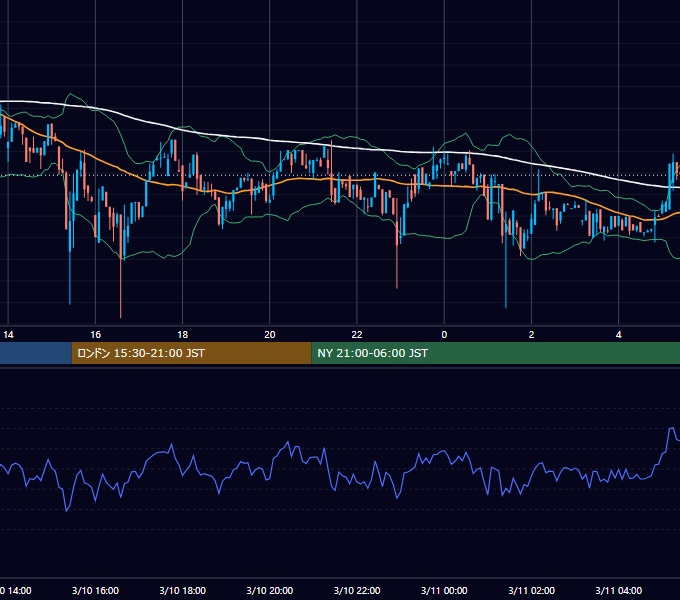Image resolution: width=680 pixels, height=600 pixels.
Task: Click the 16 hour axis label
Action: tap(95, 335)
